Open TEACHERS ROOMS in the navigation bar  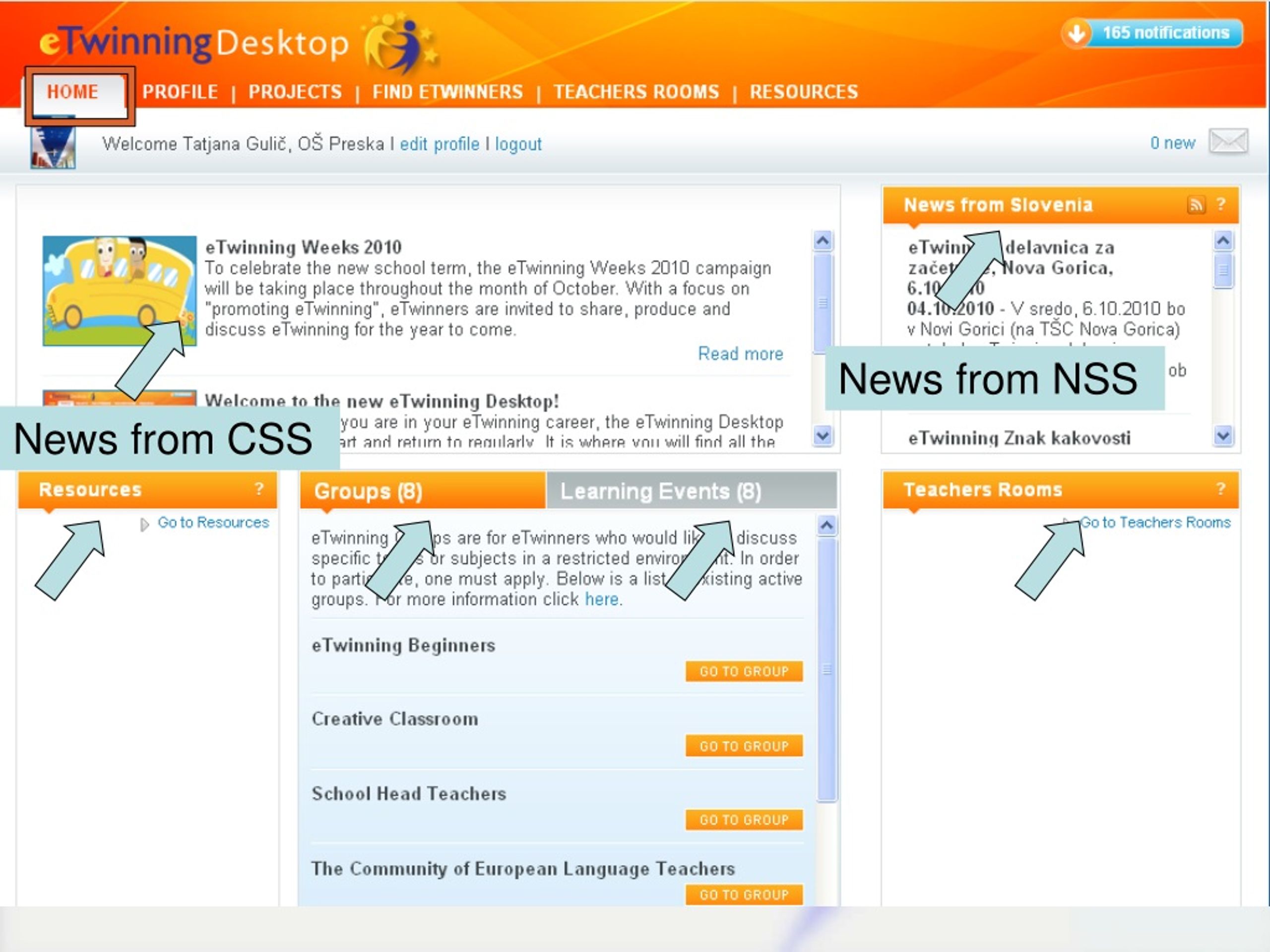pyautogui.click(x=636, y=92)
